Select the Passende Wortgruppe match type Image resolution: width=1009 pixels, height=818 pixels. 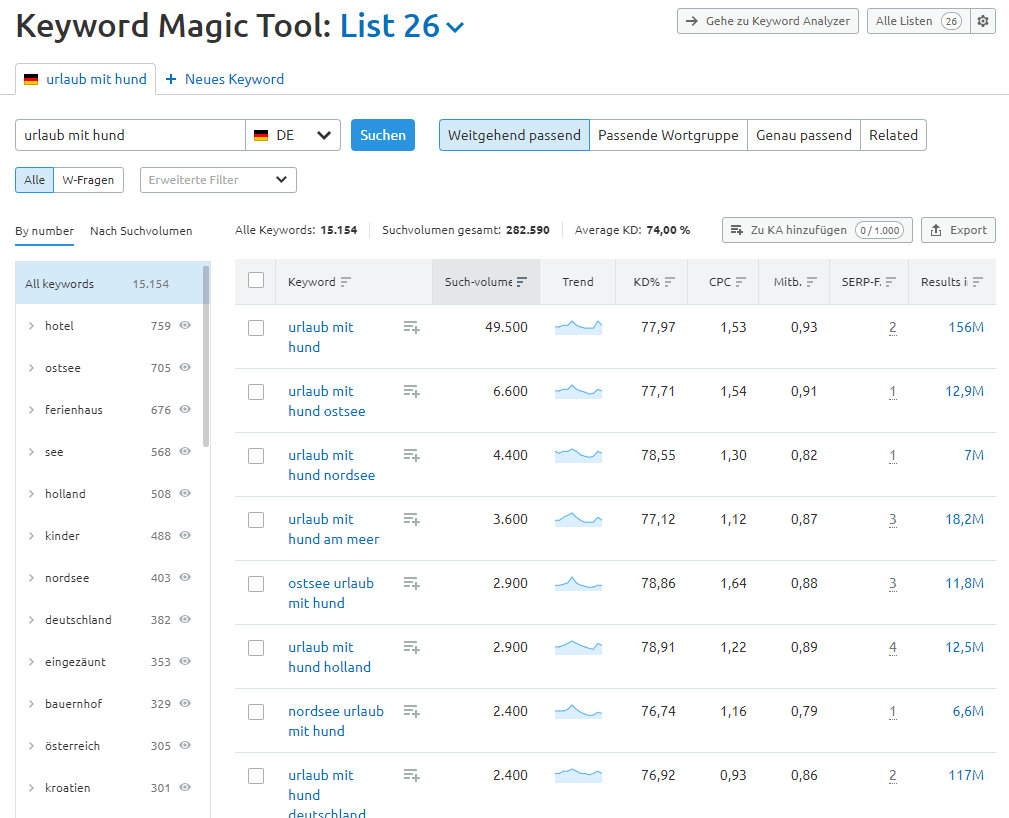pos(668,135)
